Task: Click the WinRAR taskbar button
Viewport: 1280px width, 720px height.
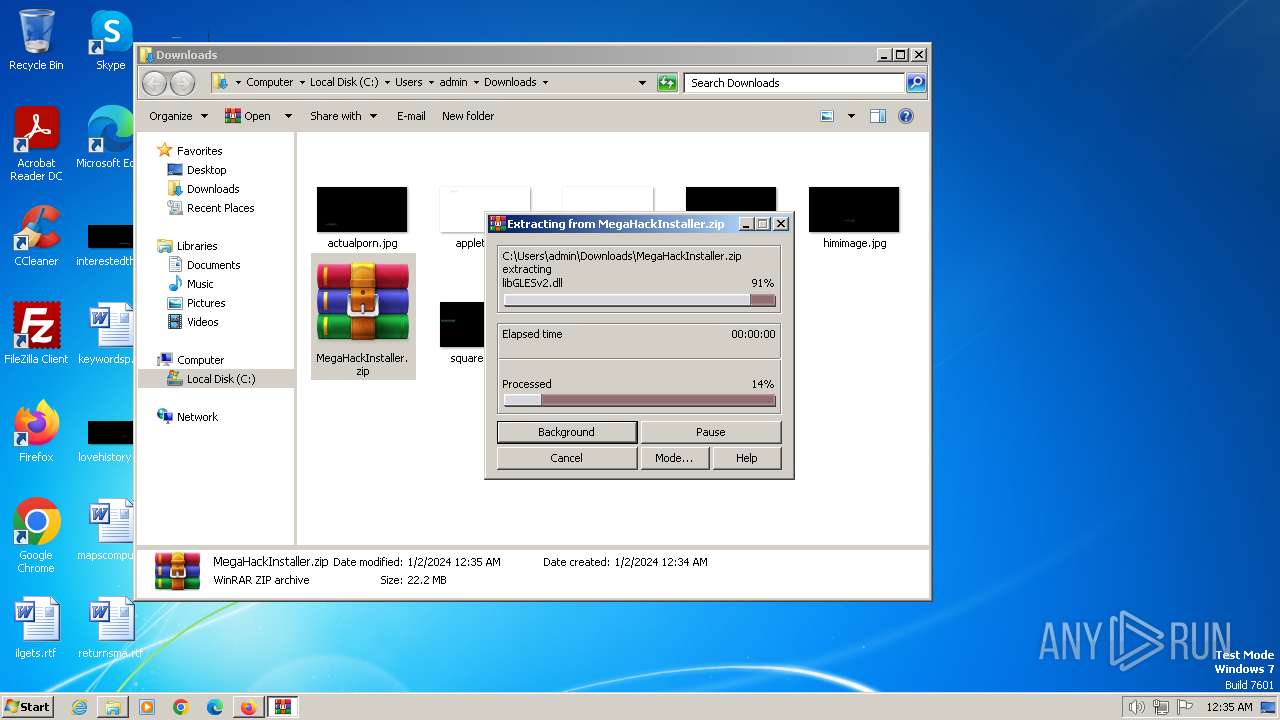Action: (x=282, y=707)
